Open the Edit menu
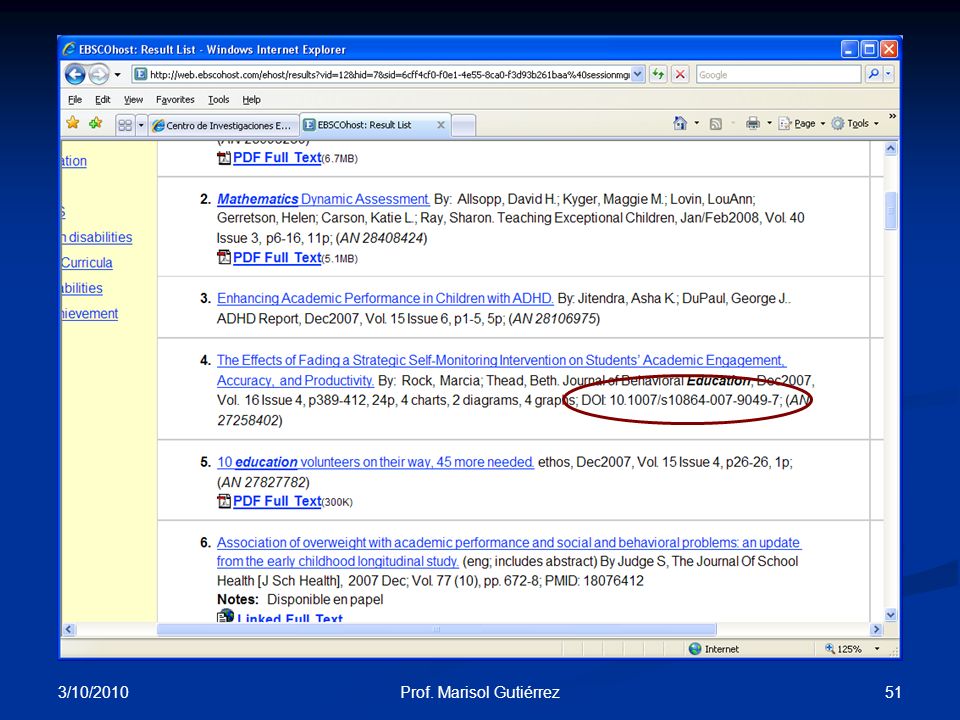Viewport: 960px width, 720px height. click(x=102, y=100)
